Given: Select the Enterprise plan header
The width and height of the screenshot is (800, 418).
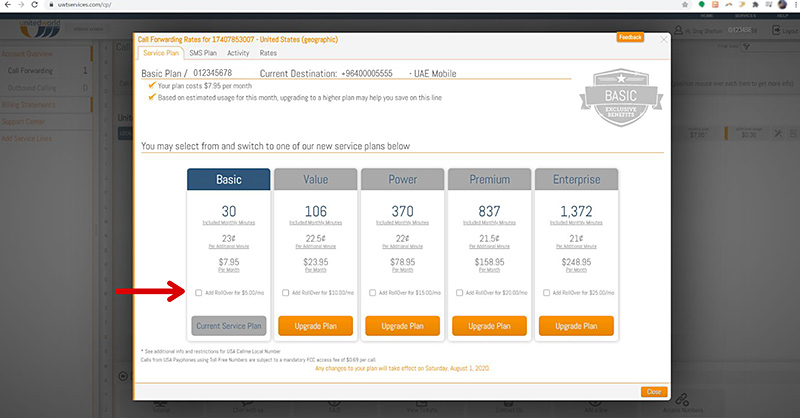Looking at the screenshot, I should tap(577, 180).
